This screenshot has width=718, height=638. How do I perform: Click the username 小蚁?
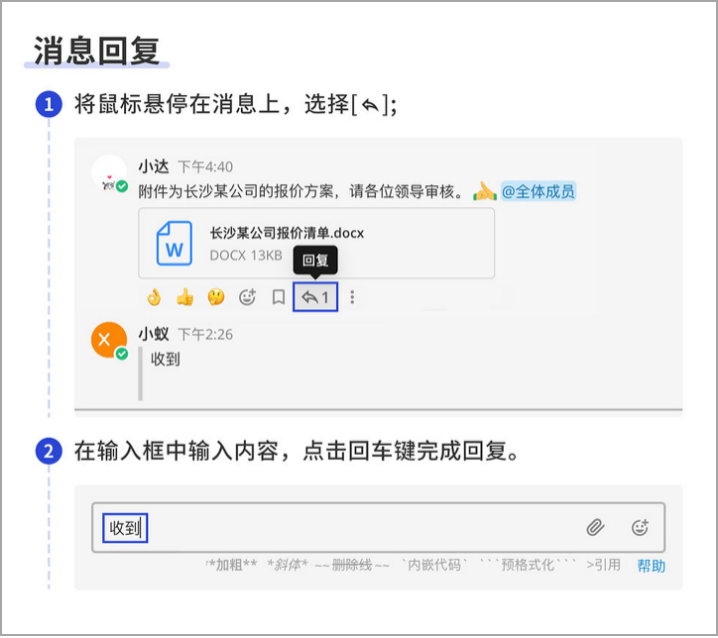coord(154,334)
